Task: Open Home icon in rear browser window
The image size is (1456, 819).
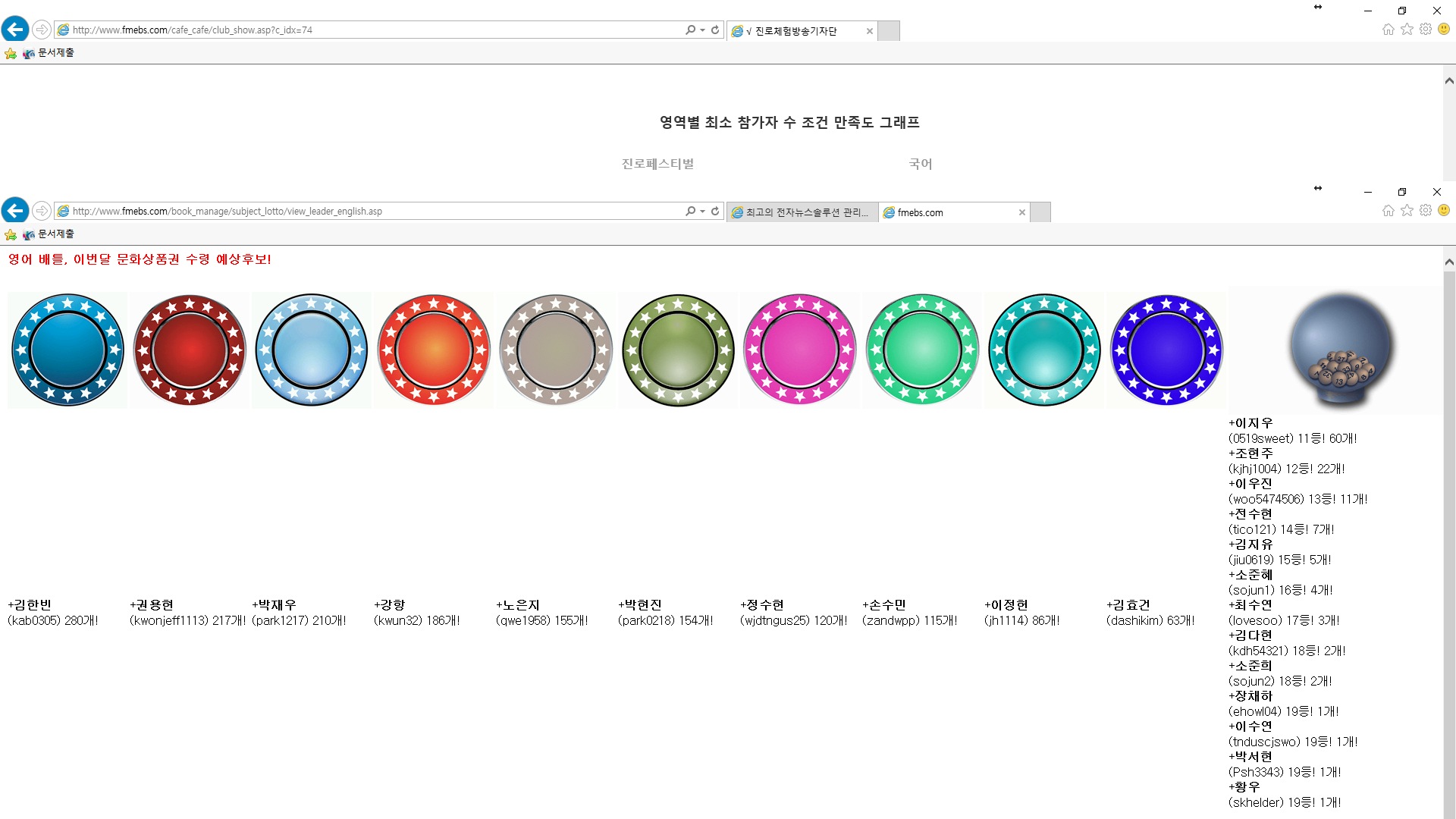Action: pos(1389,29)
